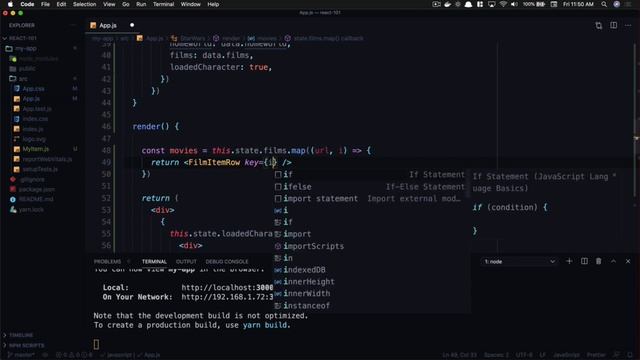Viewport: 640px width, 360px height.
Task: Select the 'if' If Statement snippet suggestion
Action: [x=370, y=175]
